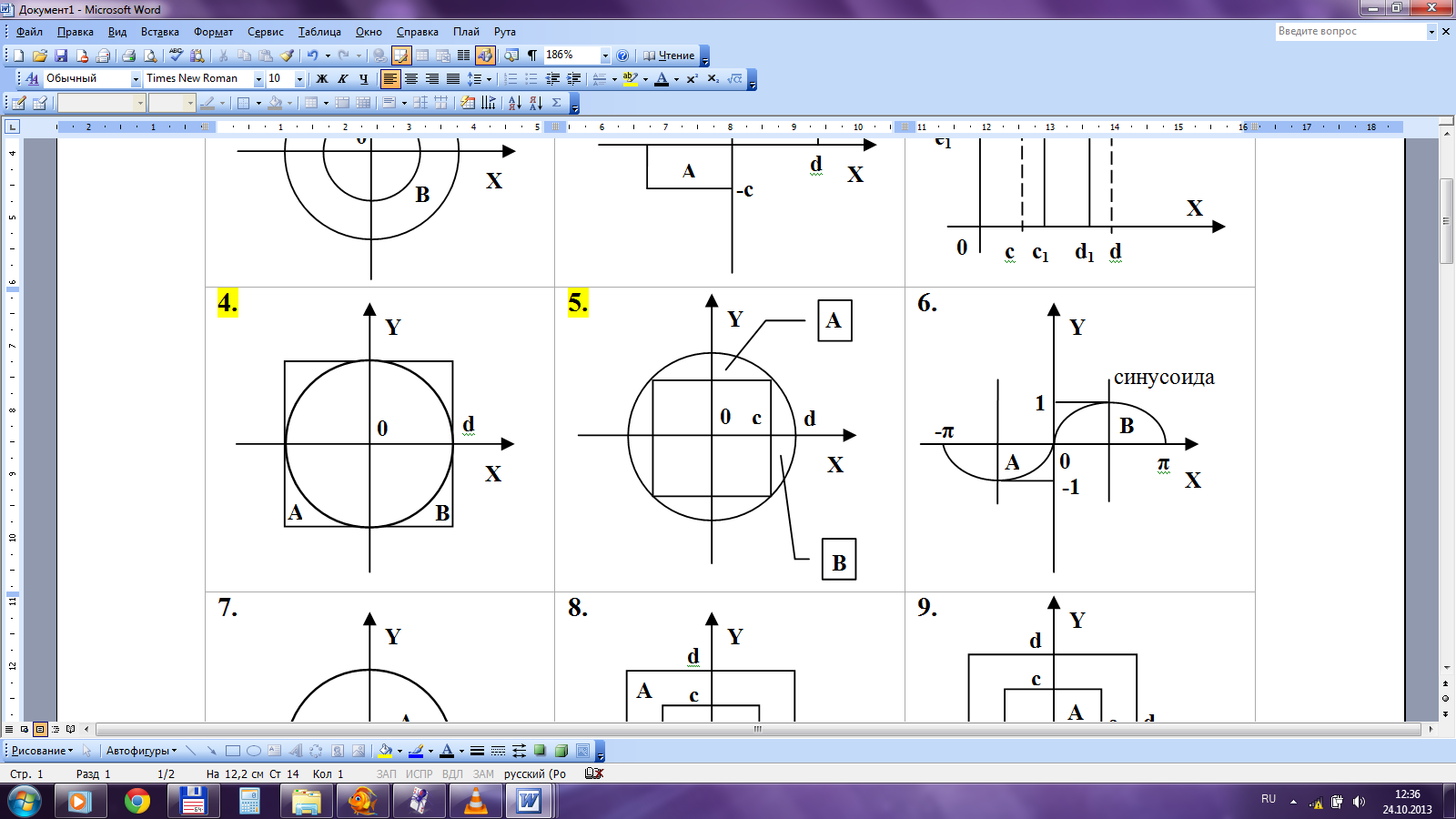This screenshot has height=819, width=1456.
Task: Select the Rectangle drawing tool
Action: 233,751
